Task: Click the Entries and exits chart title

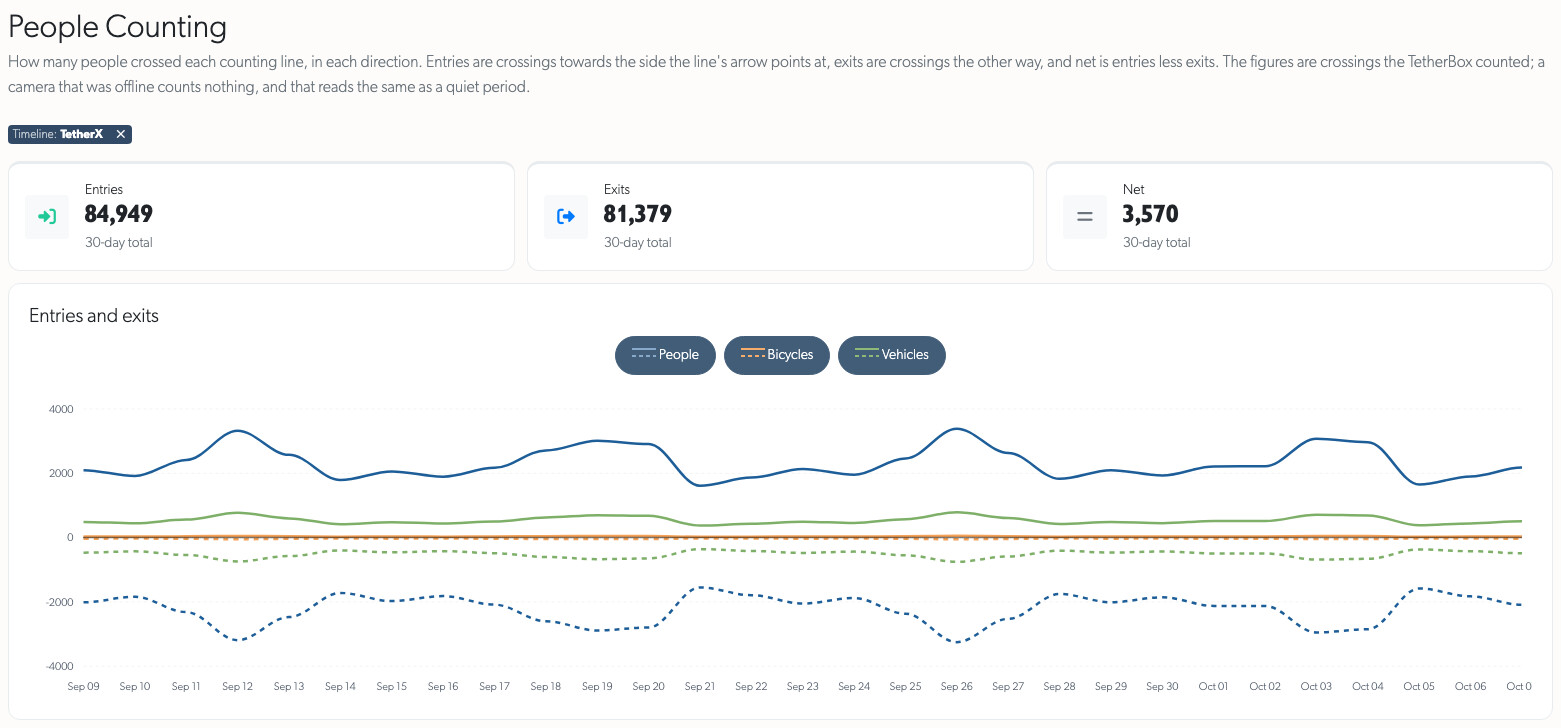Action: [94, 316]
